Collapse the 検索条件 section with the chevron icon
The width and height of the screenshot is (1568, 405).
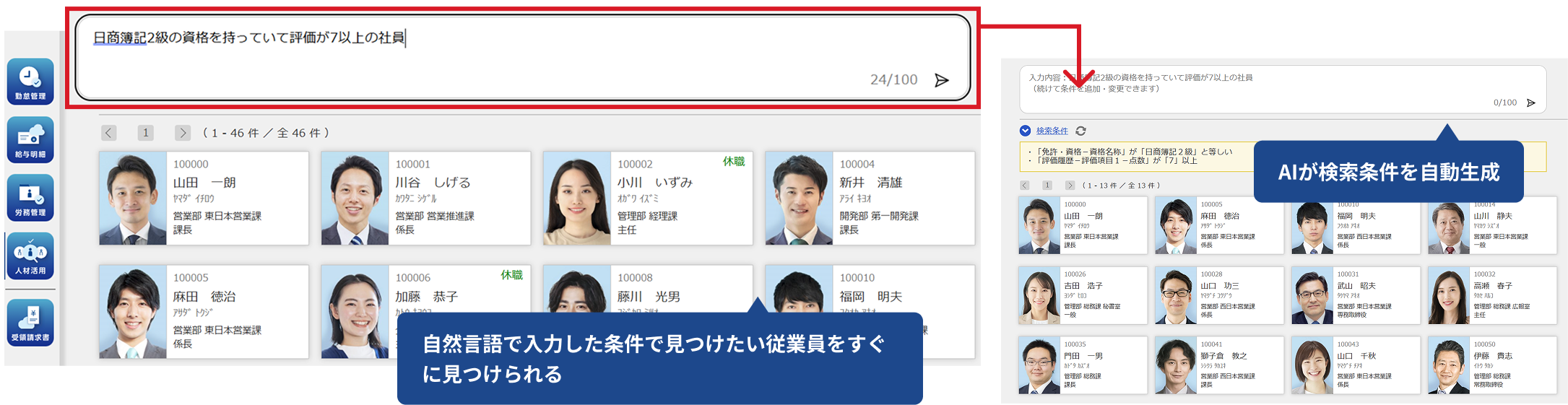1026,131
